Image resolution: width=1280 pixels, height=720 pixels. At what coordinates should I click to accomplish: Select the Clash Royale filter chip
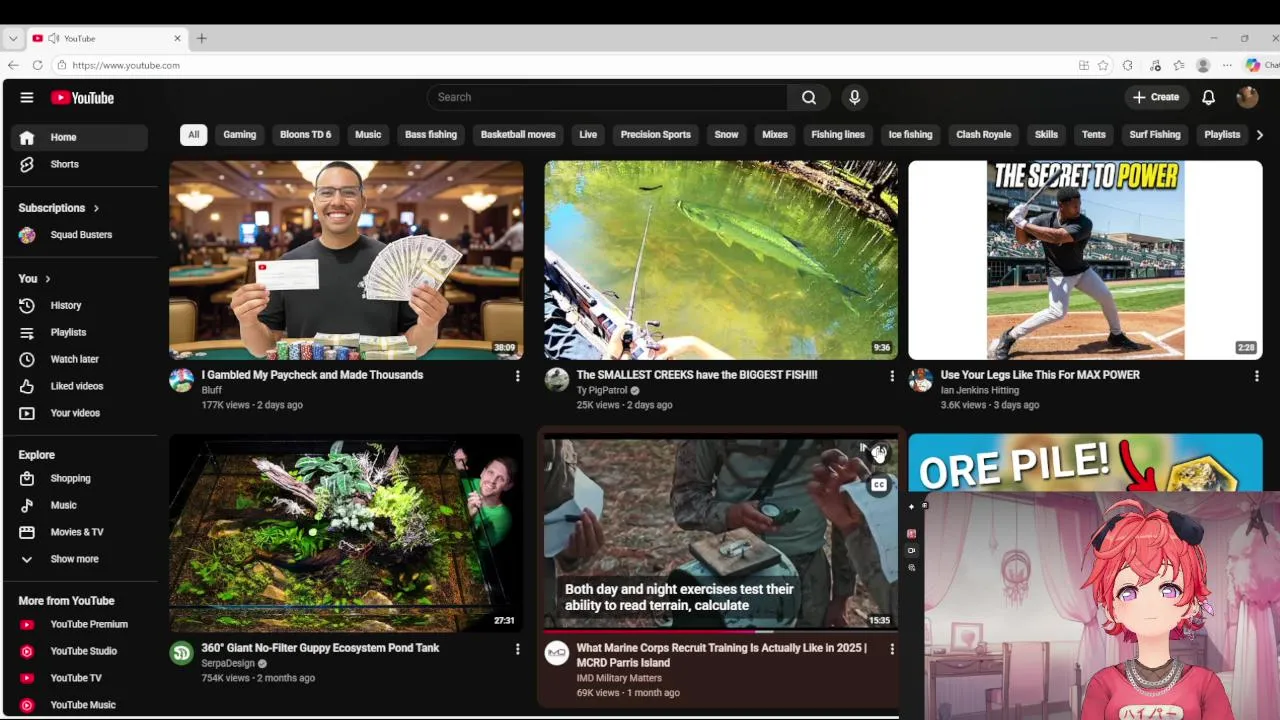tap(984, 135)
